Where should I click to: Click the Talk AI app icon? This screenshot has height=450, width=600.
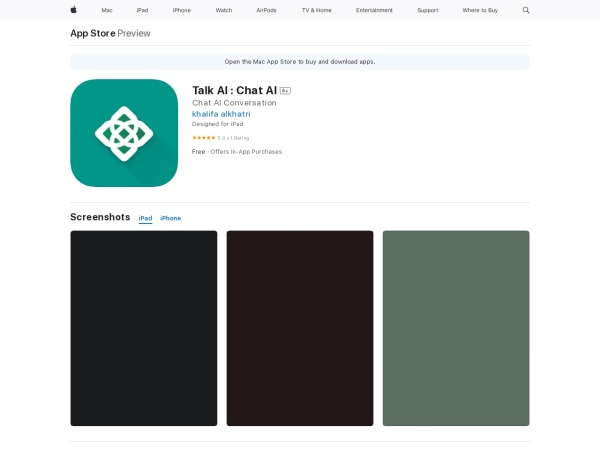click(x=124, y=133)
